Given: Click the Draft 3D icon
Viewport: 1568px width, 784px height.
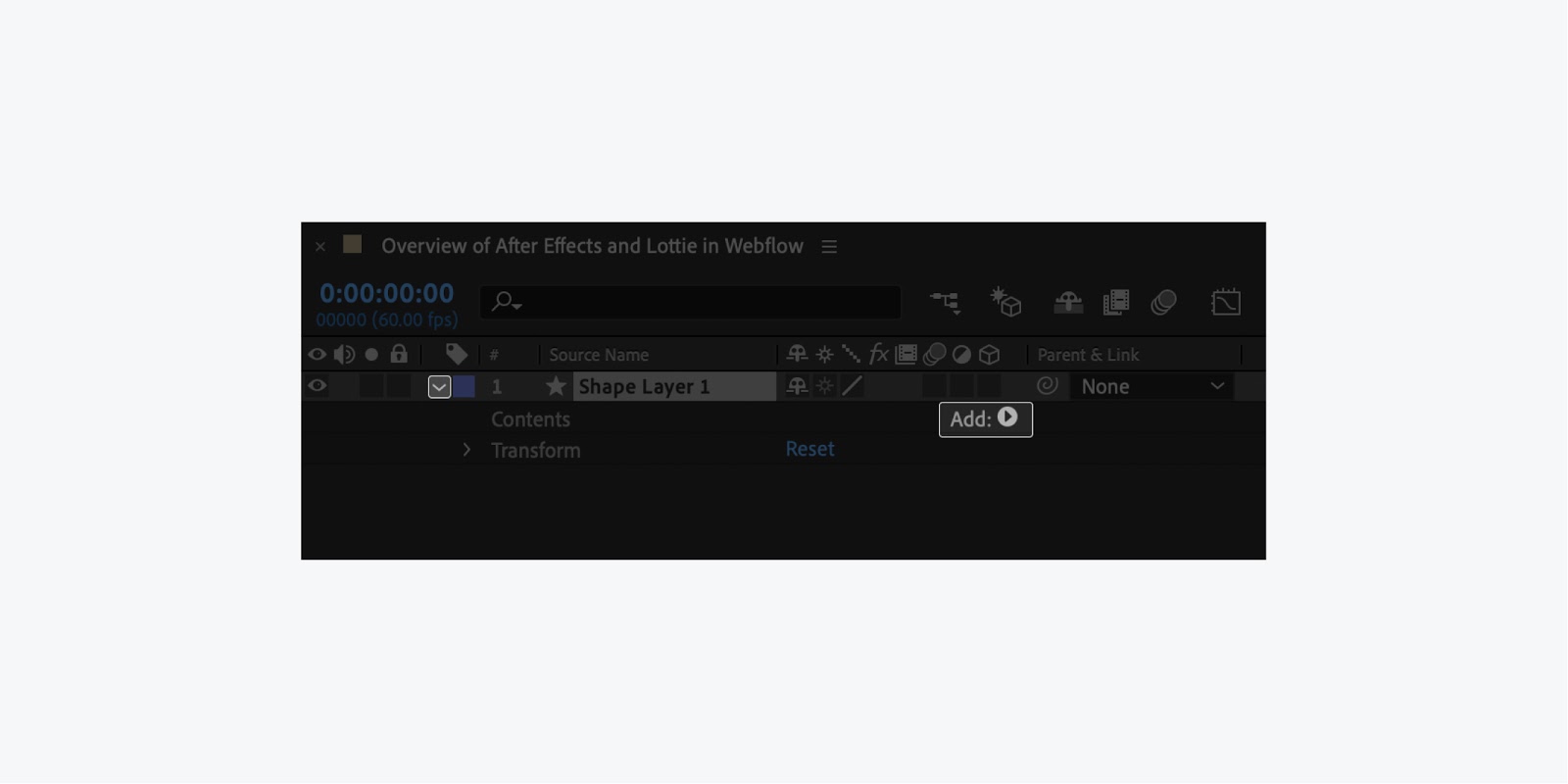Looking at the screenshot, I should [x=1005, y=302].
